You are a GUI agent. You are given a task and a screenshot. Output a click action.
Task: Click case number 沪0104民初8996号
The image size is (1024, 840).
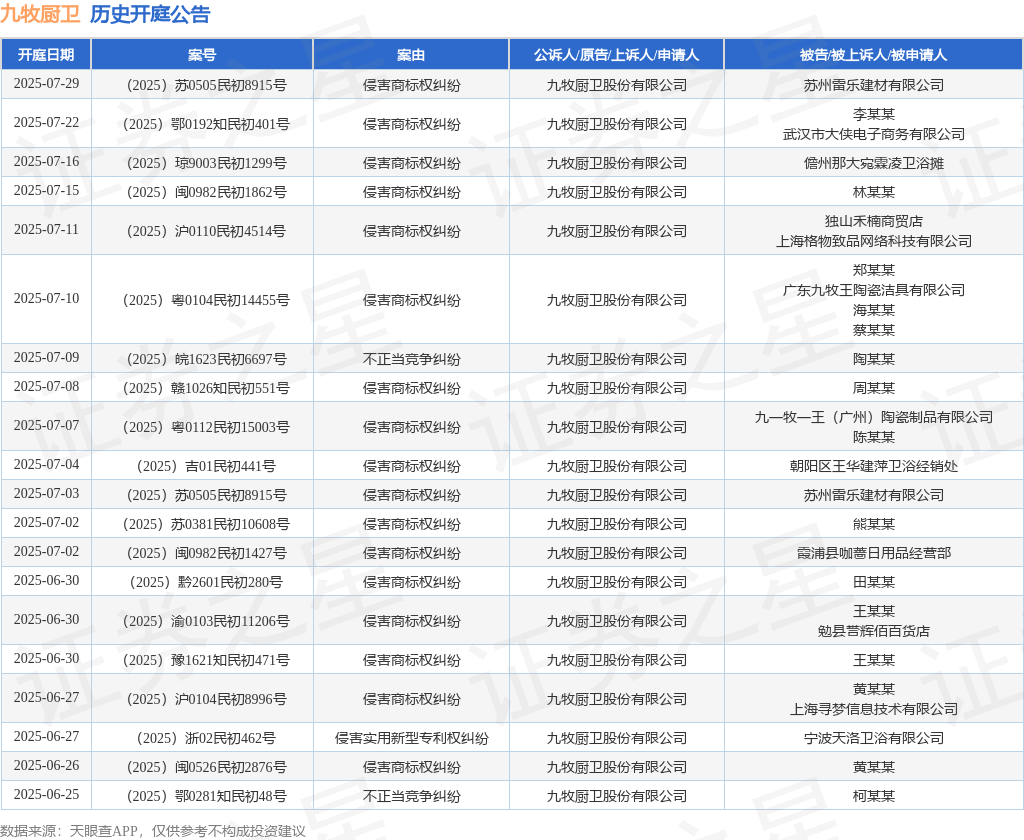click(x=206, y=699)
